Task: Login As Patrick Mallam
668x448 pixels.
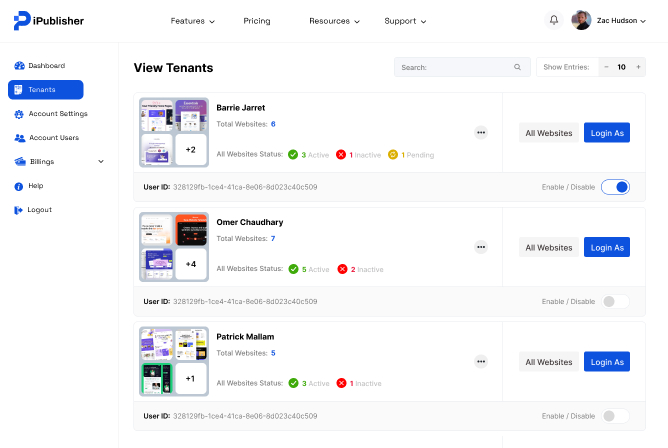Action: pos(607,362)
